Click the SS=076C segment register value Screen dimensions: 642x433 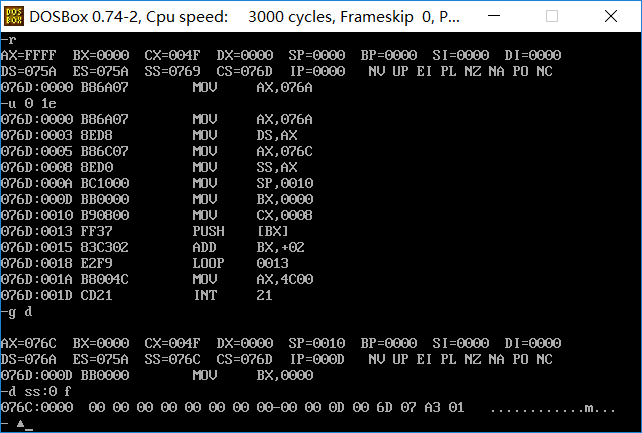pyautogui.click(x=172, y=359)
